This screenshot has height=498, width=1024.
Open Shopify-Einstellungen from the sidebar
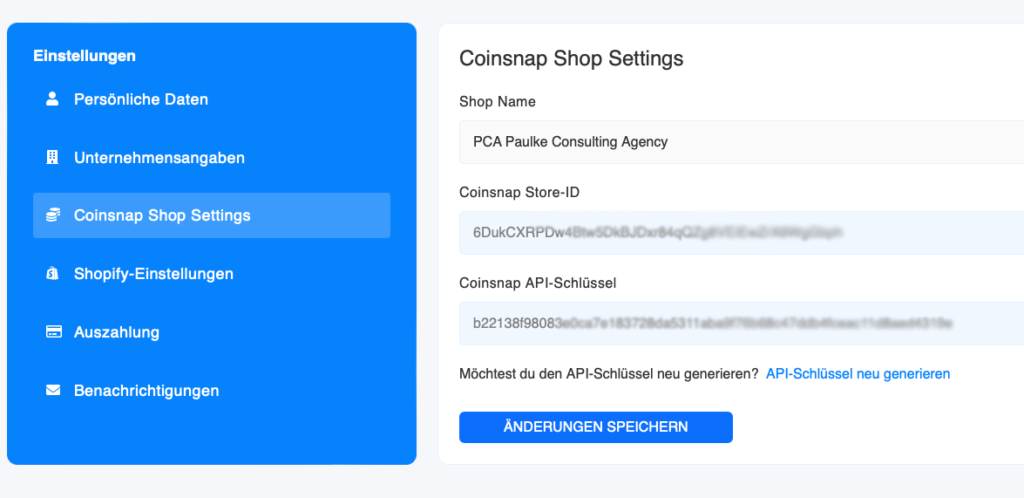tap(153, 273)
